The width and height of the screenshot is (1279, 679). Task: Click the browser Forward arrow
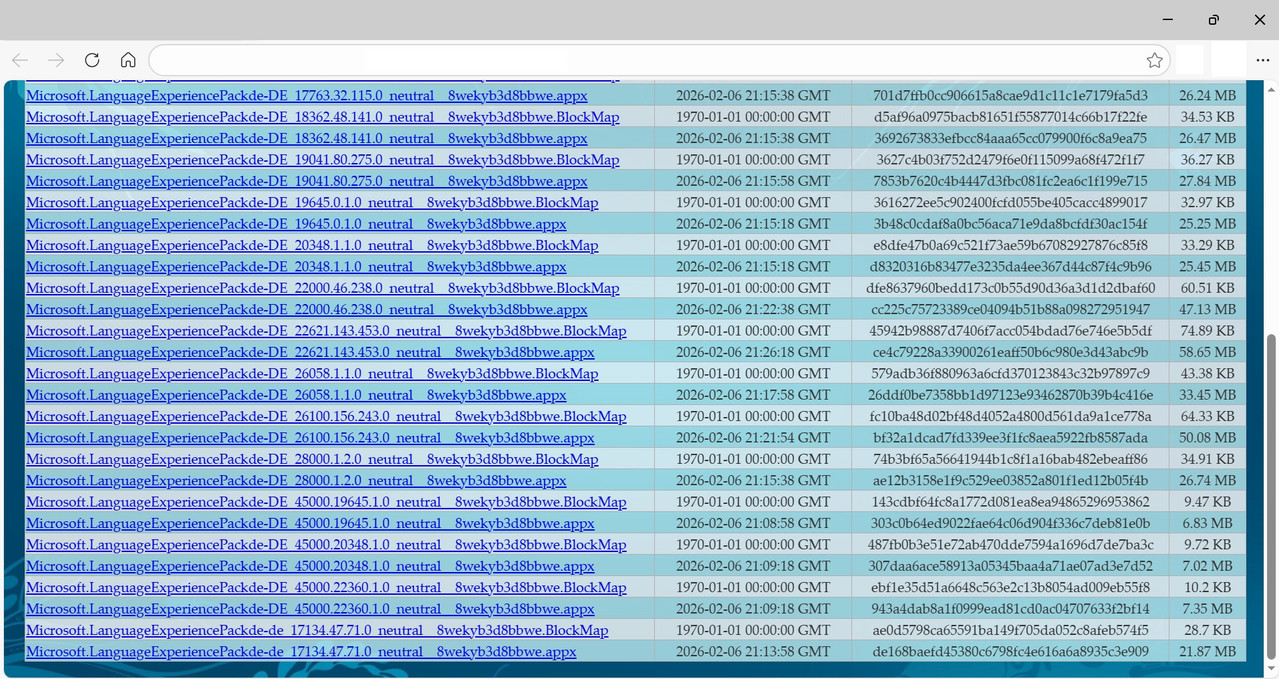click(x=56, y=60)
